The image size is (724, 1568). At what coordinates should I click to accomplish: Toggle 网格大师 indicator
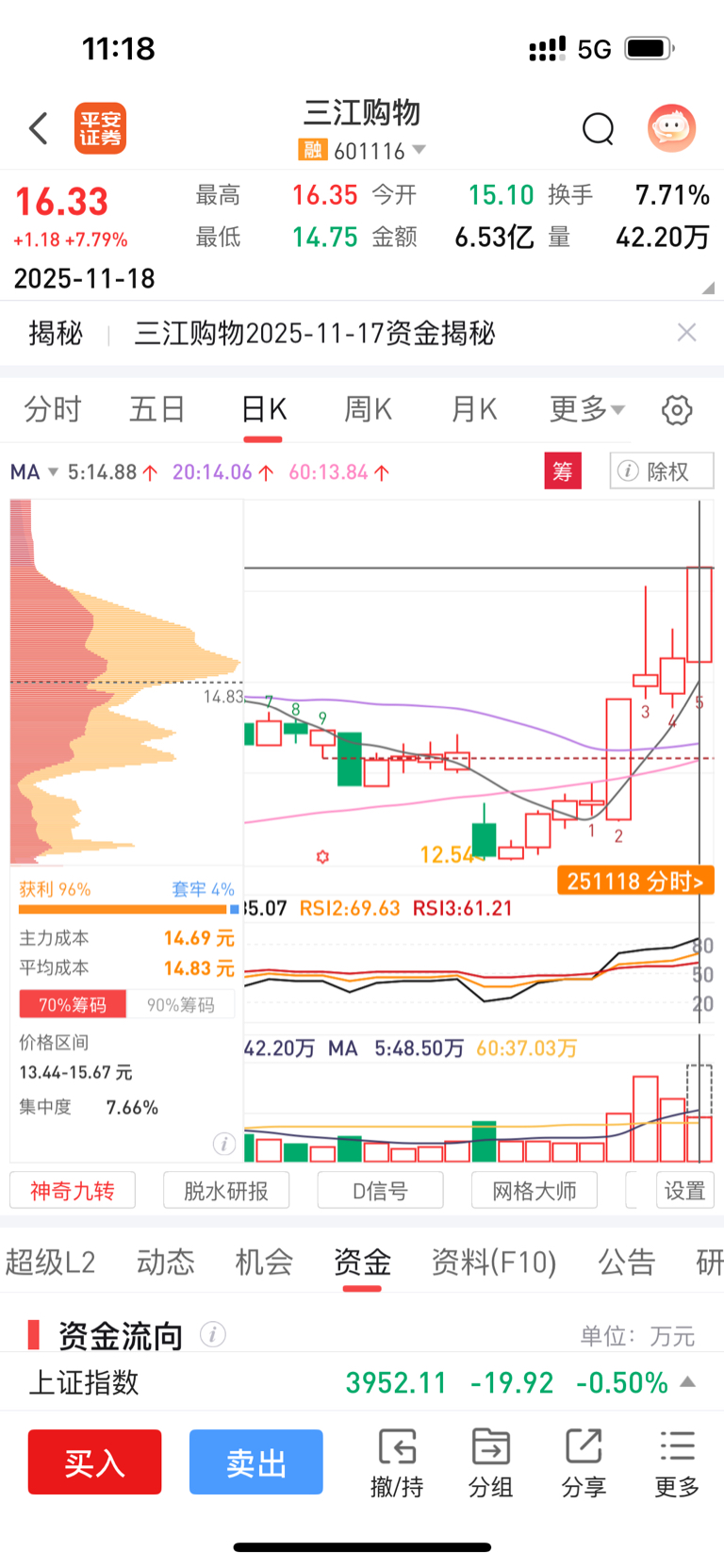tap(535, 1191)
